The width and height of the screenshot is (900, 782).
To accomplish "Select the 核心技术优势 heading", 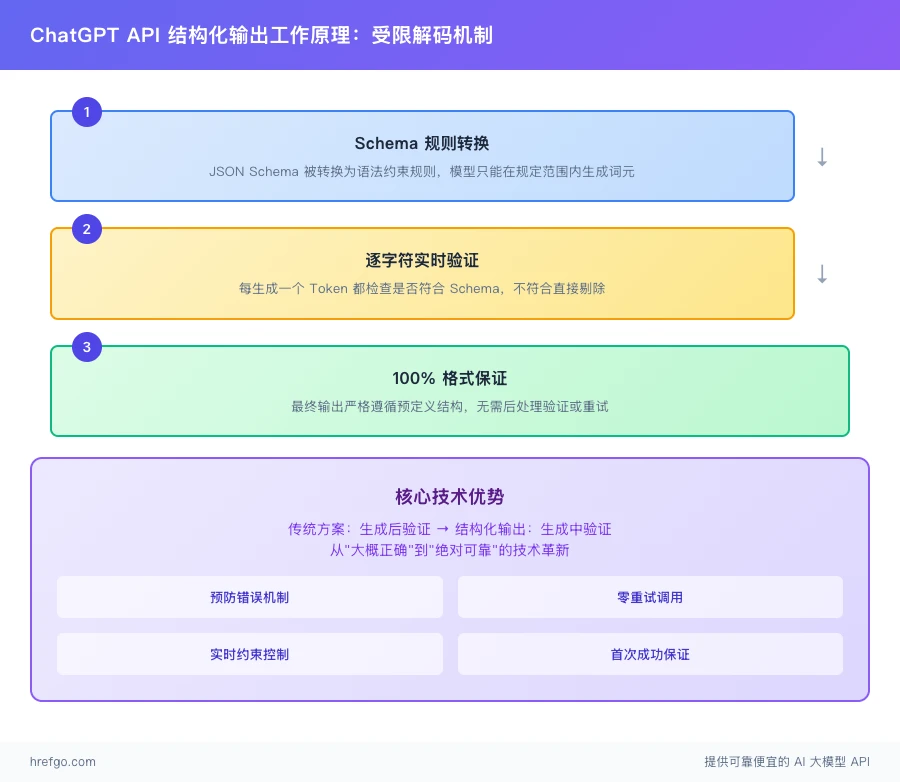I will pyautogui.click(x=449, y=496).
